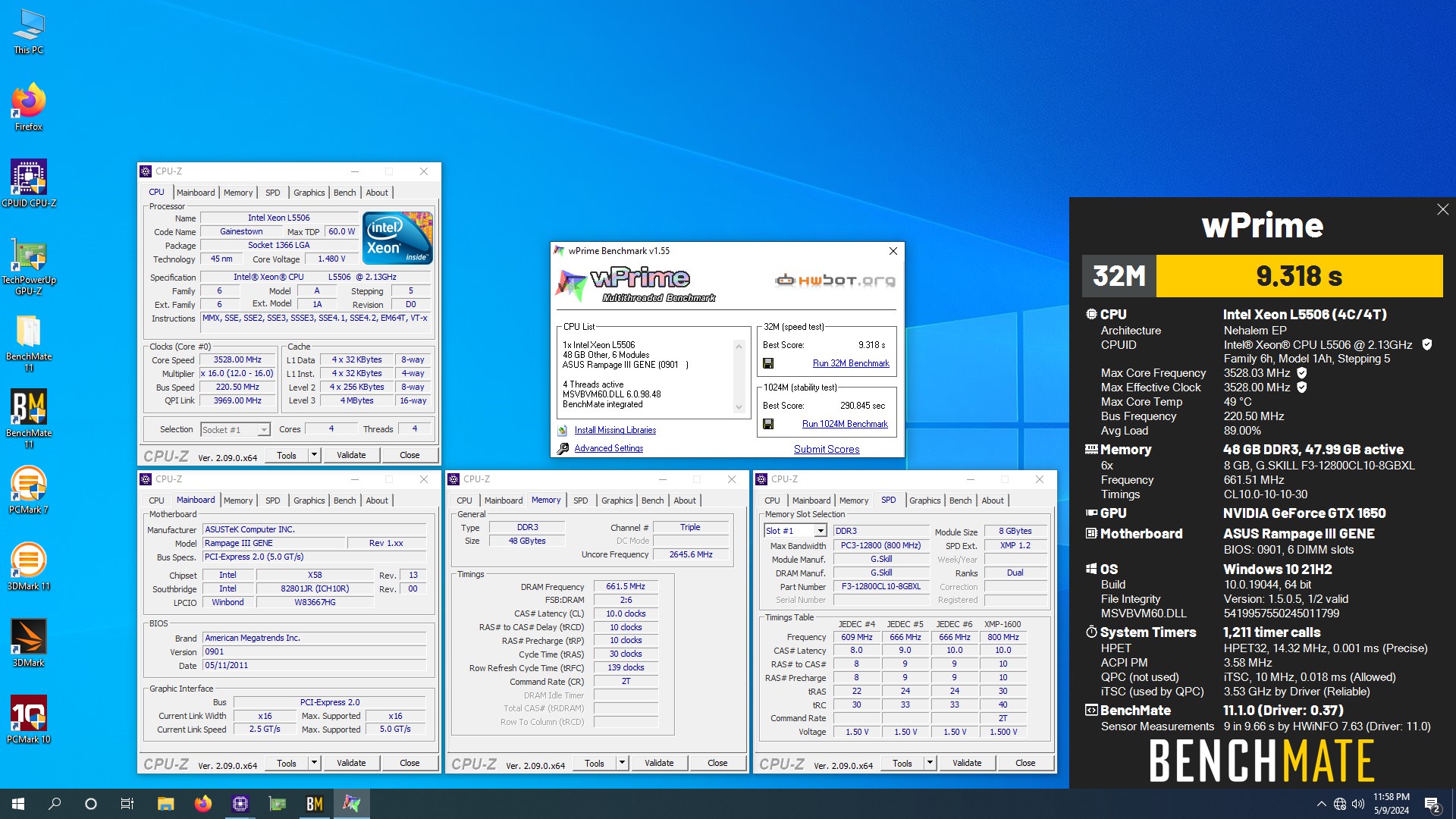Switch to Bench tab in top CPU-Z window

coord(344,193)
